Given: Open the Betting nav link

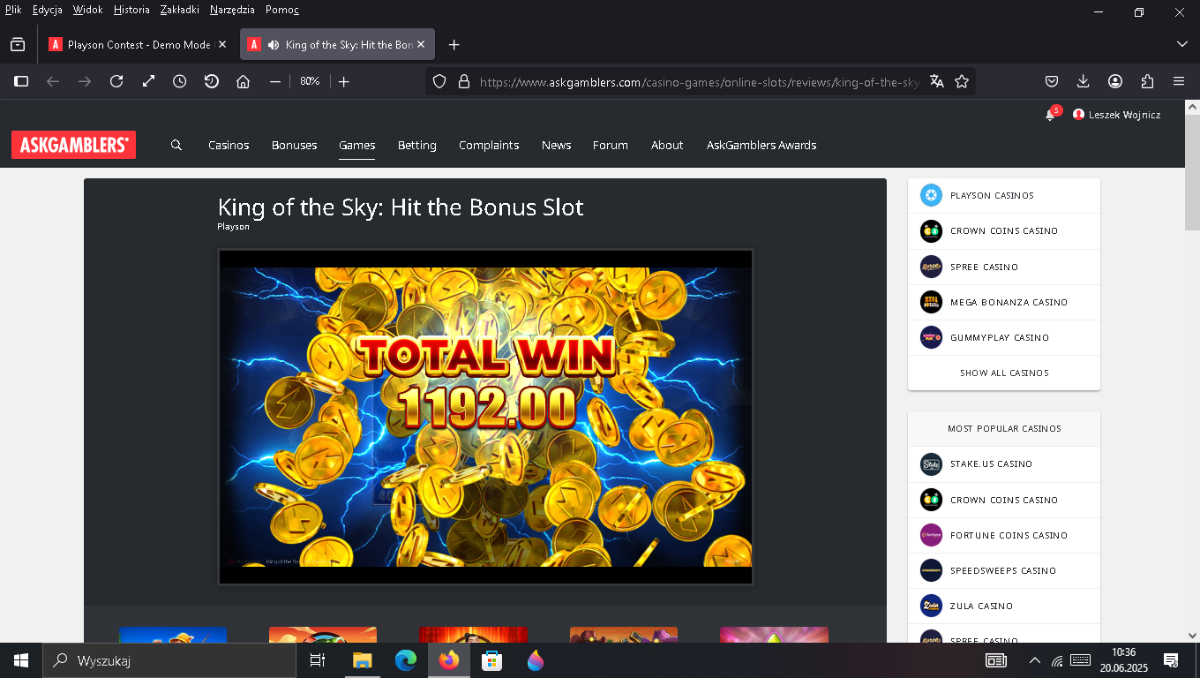Looking at the screenshot, I should tap(417, 145).
